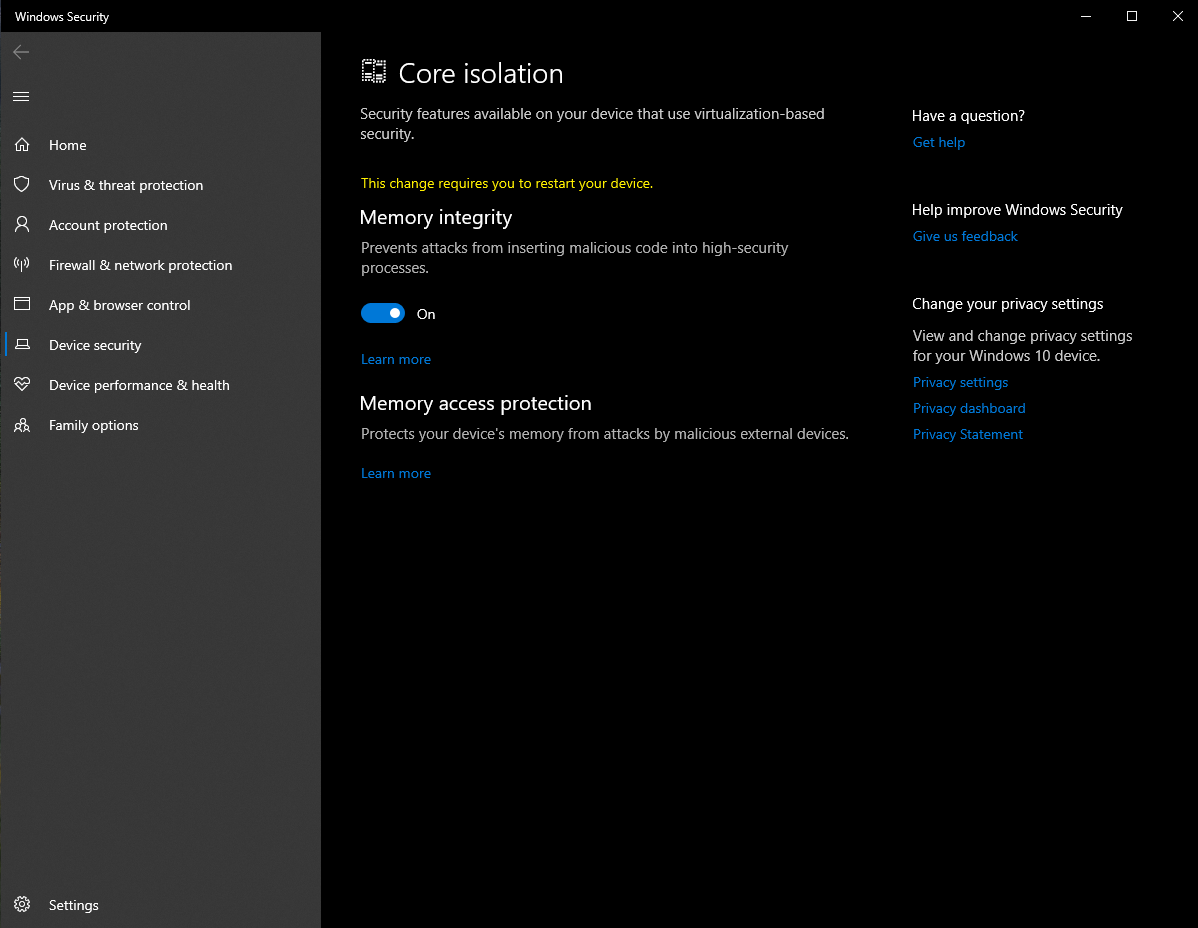The height and width of the screenshot is (928, 1198).
Task: Turn off the Memory integrity toggle
Action: pyautogui.click(x=383, y=314)
